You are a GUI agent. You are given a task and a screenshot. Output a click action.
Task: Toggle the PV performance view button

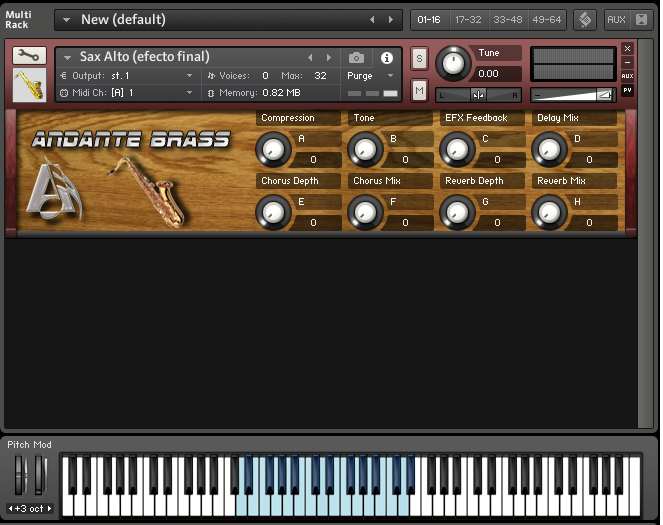[627, 90]
